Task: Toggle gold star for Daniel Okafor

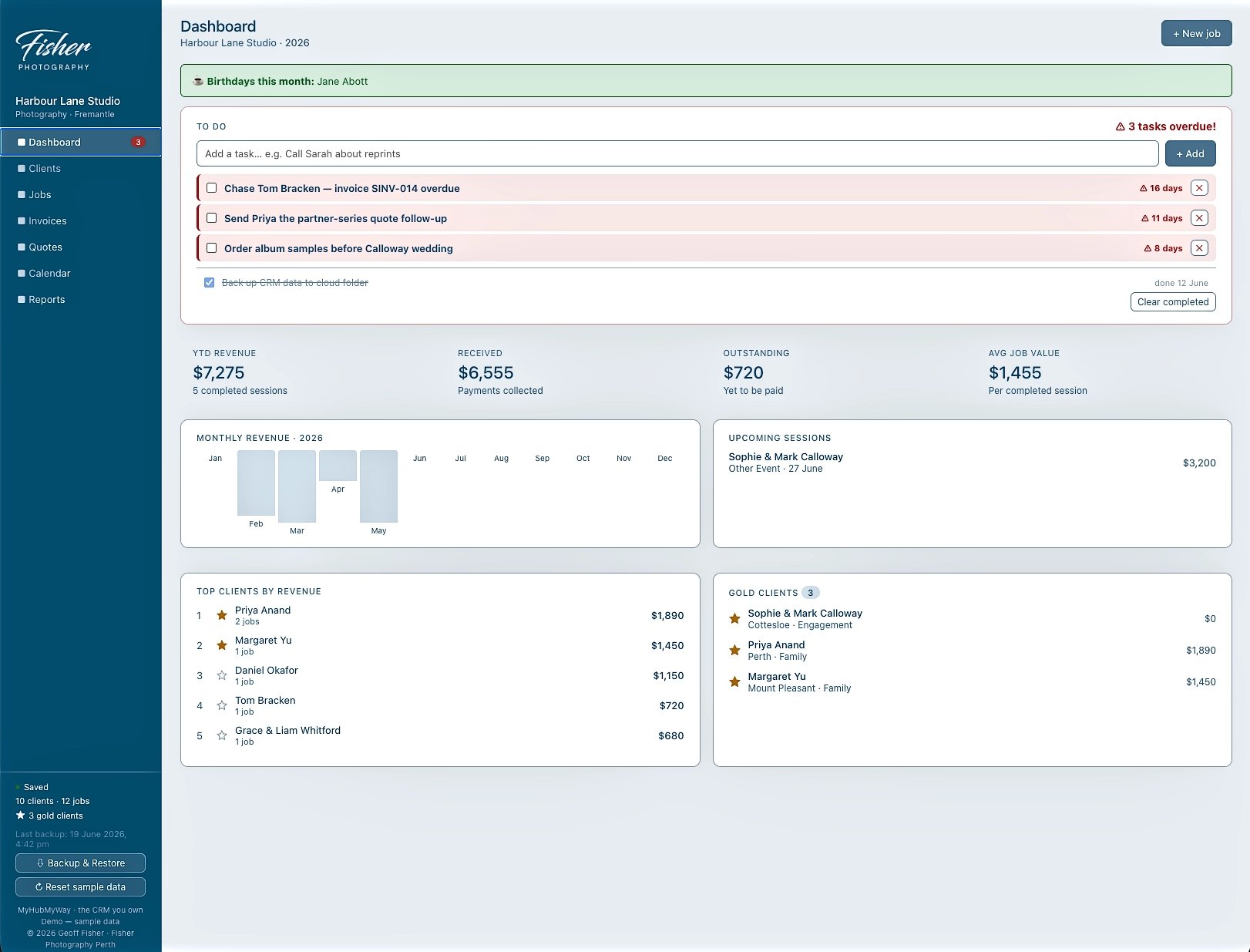Action: tap(222, 675)
